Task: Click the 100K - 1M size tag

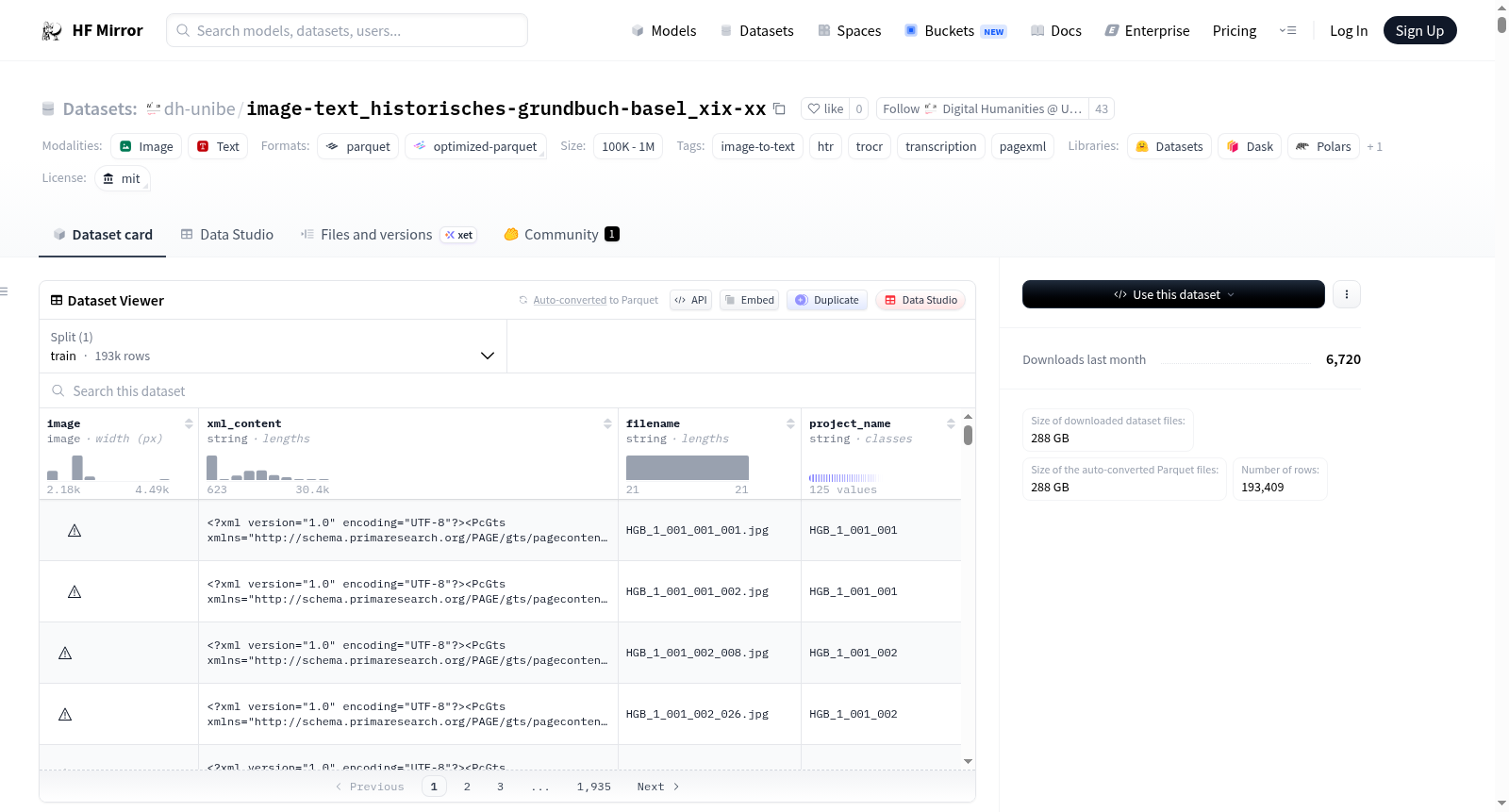Action: point(628,146)
